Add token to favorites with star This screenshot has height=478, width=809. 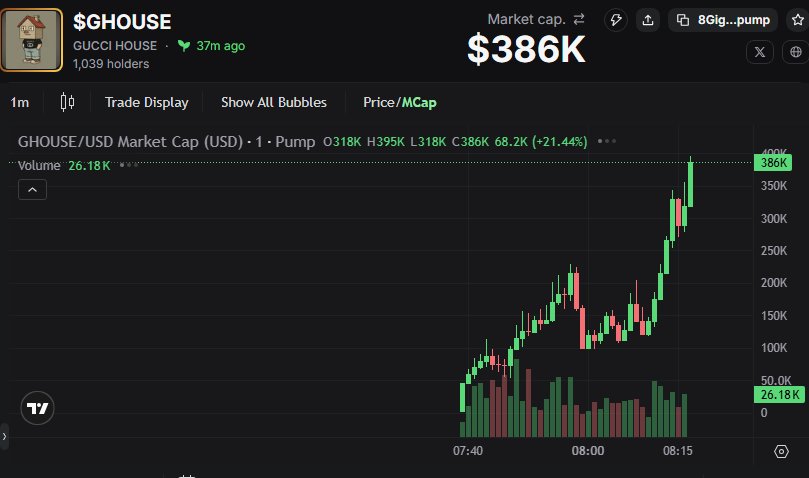(798, 20)
